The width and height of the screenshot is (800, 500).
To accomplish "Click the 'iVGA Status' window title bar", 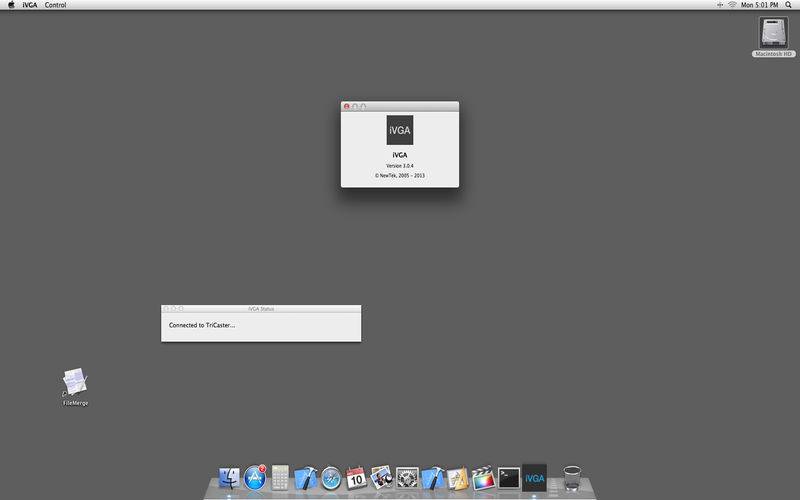I will (261, 309).
